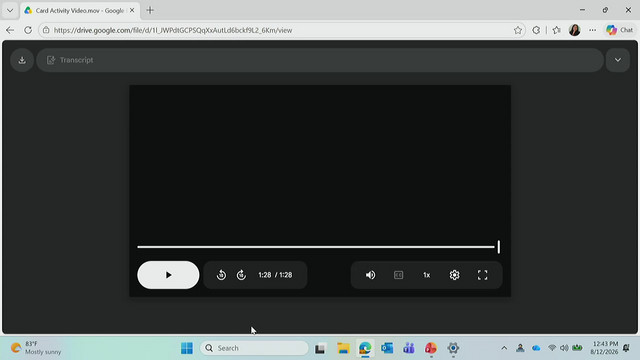Viewport: 640px width, 360px height.
Task: Open Settings from the taskbar
Action: (x=453, y=348)
